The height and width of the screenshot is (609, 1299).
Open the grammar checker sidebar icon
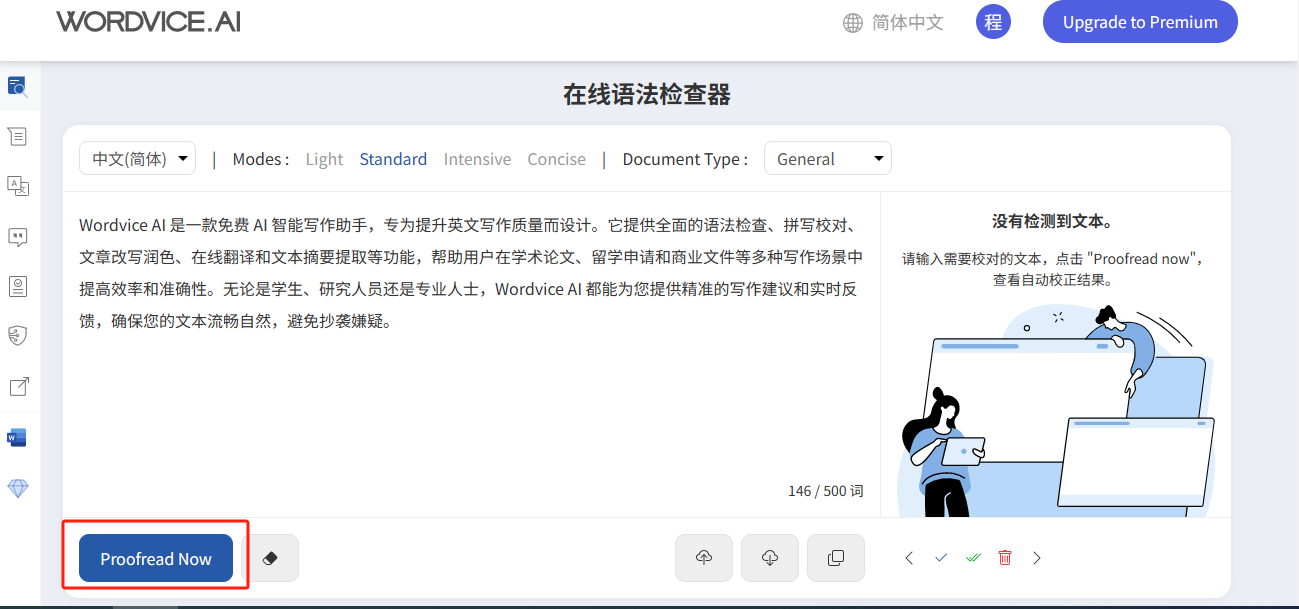(x=18, y=86)
